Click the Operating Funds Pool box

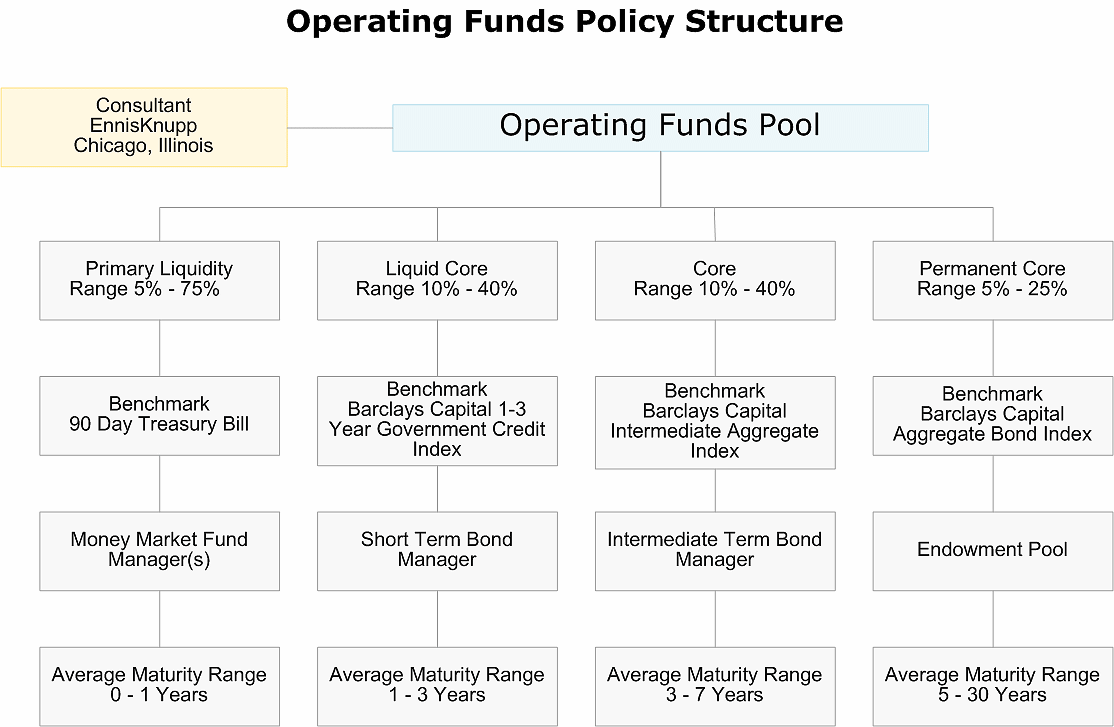[660, 128]
